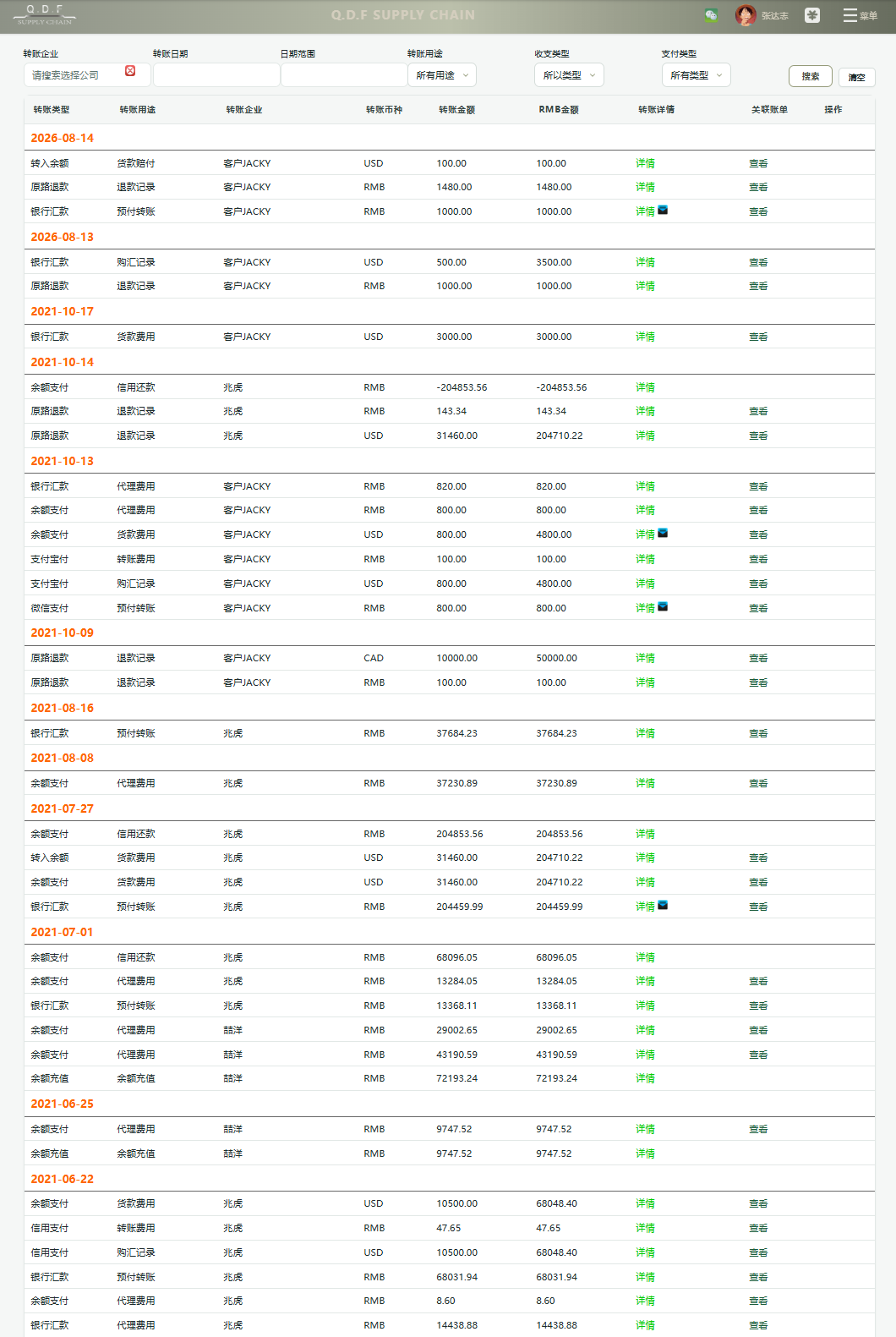Open 详情 for 37684.23 预付转账 row
The height and width of the screenshot is (1337, 896).
645,733
